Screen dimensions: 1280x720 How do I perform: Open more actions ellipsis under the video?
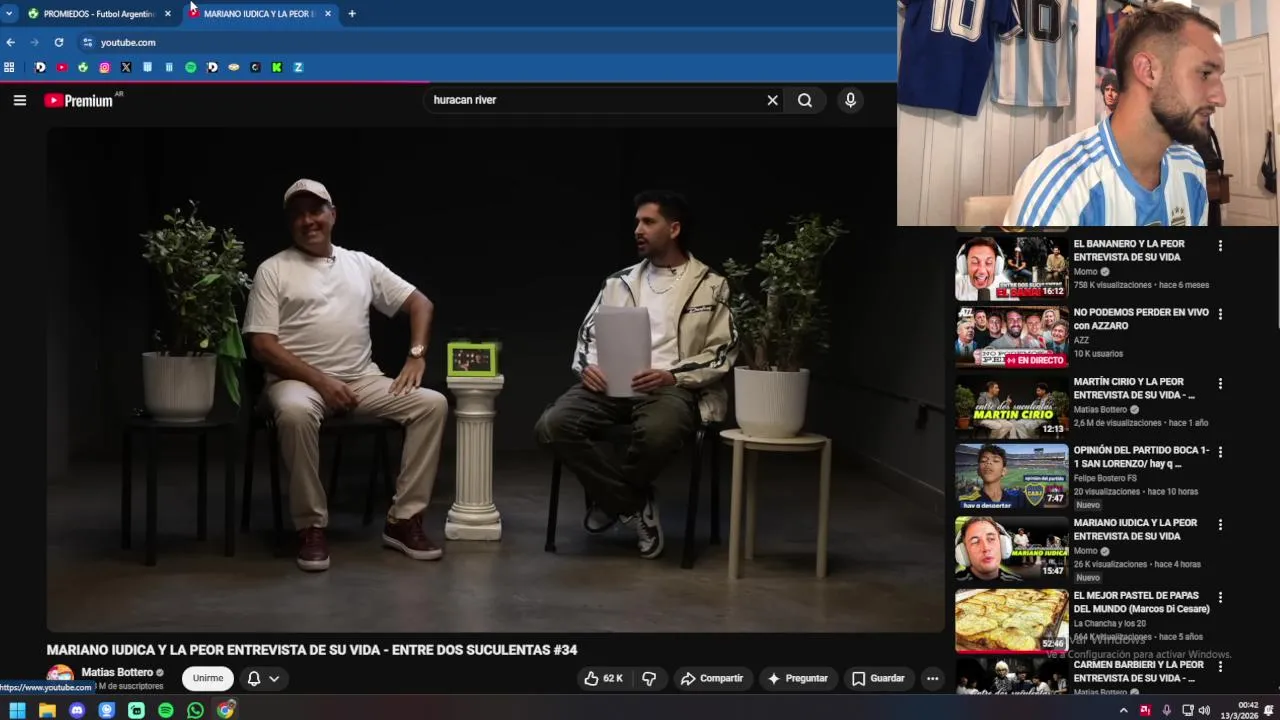tap(932, 678)
